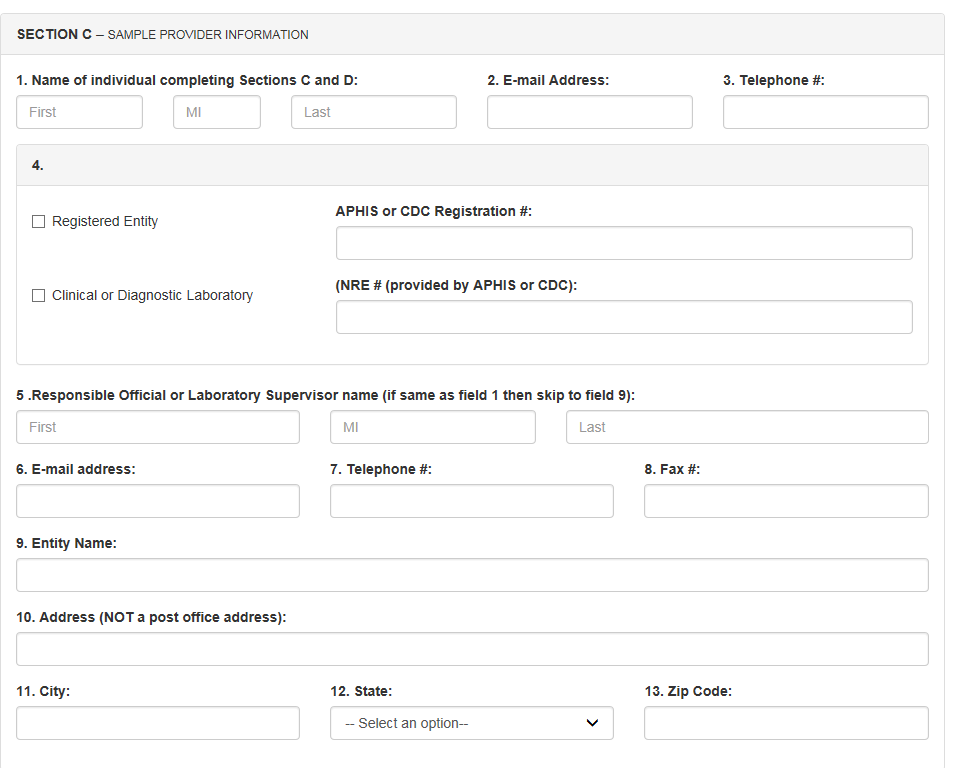Tick the Clinical or Diagnostic Laboratory checkbox
Viewport: 966px width, 768px height.
click(39, 296)
